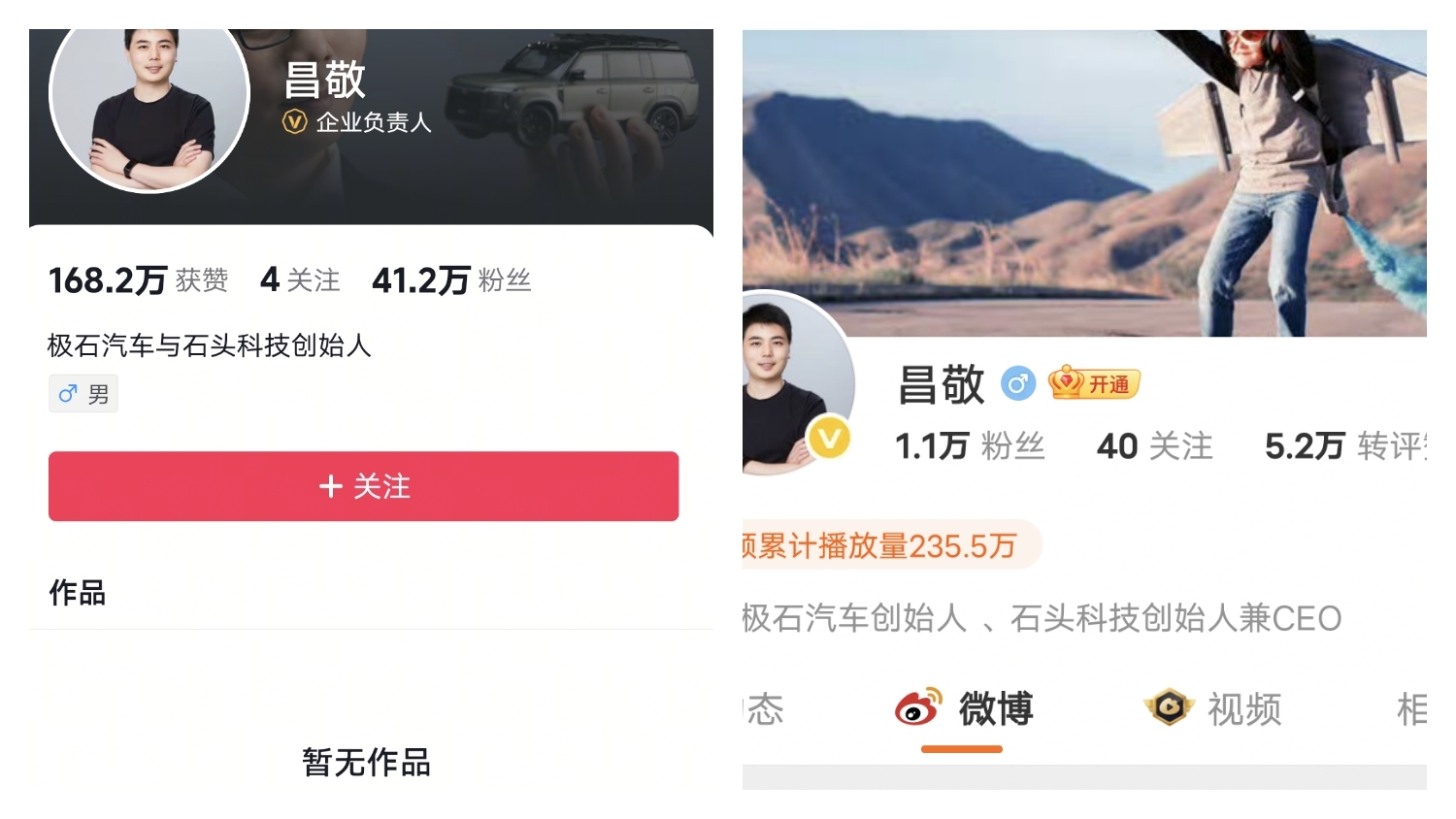This screenshot has height=819, width=1456.
Task: Click the blue male gender icon
Action: pos(1017,384)
